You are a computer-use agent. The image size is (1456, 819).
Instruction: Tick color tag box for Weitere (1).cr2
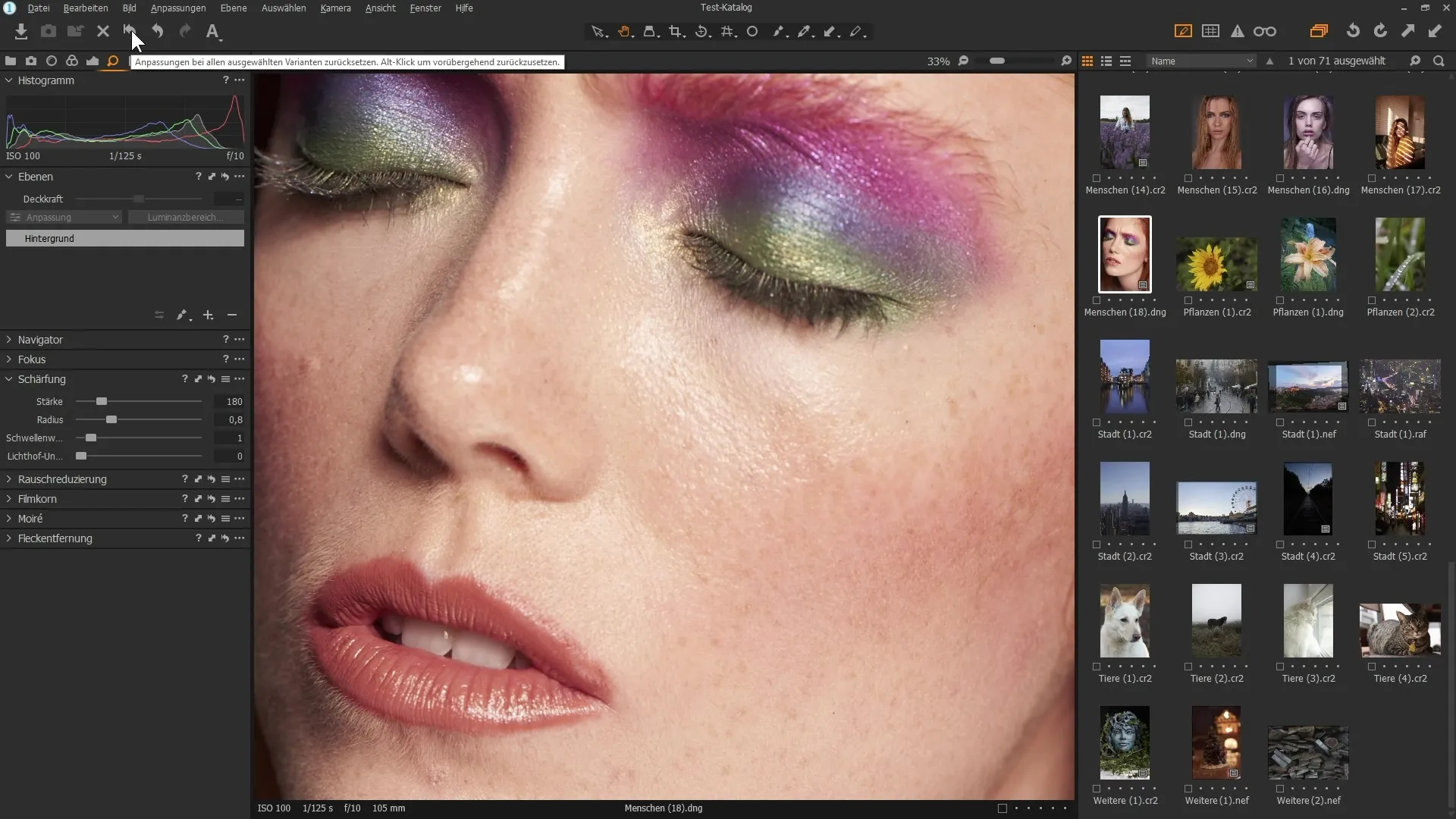pos(1097,789)
